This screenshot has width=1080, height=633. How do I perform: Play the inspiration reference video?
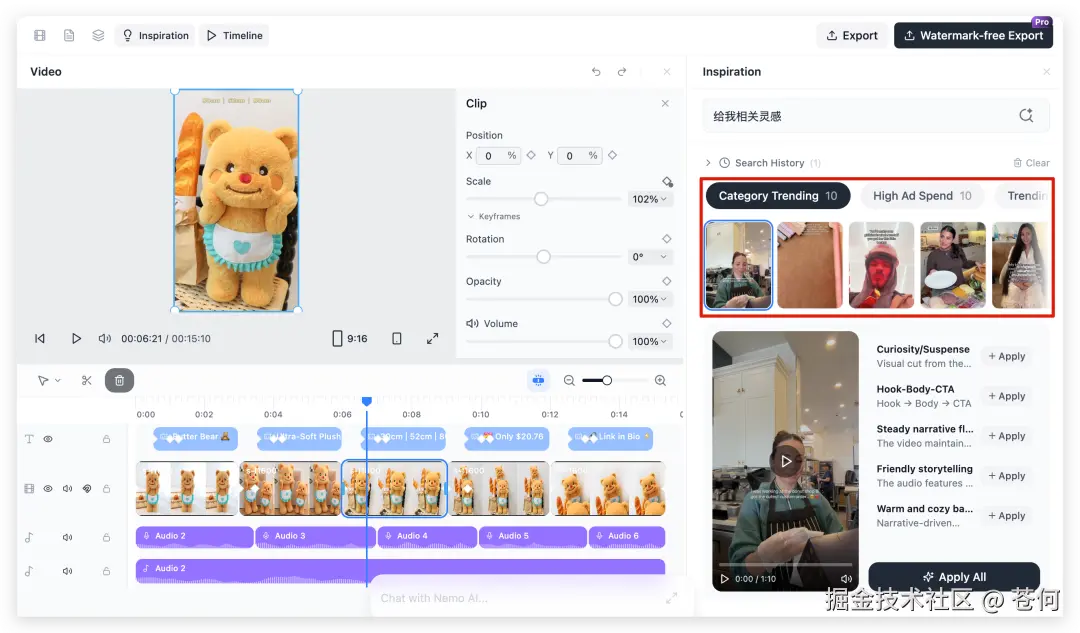(786, 461)
